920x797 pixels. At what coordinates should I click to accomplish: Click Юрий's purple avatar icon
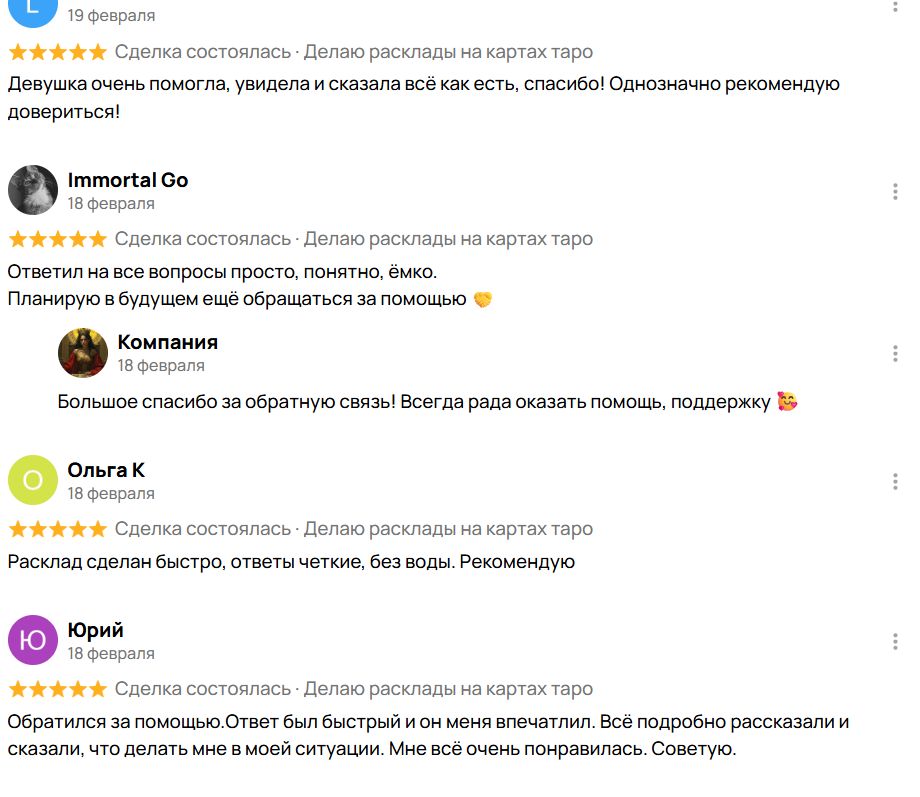pos(33,640)
